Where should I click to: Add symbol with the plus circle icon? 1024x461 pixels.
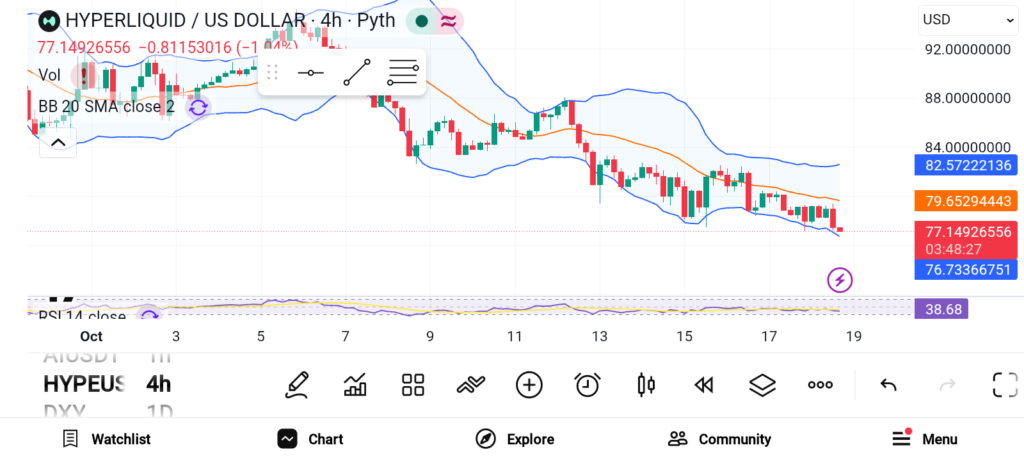coord(529,385)
